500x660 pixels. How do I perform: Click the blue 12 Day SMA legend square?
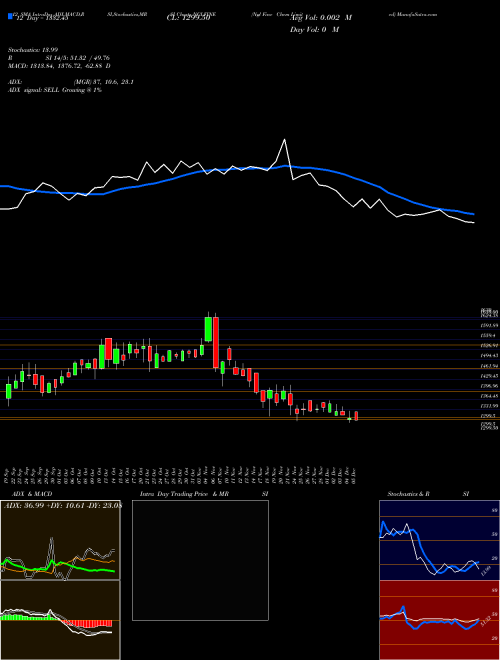(x=11, y=17)
